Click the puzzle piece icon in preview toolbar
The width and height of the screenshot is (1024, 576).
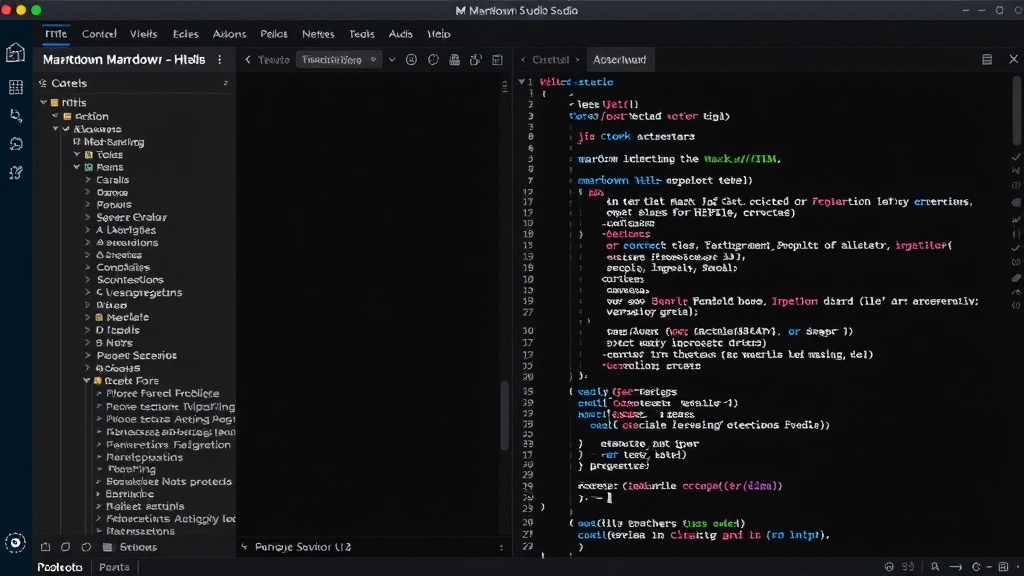pos(475,59)
